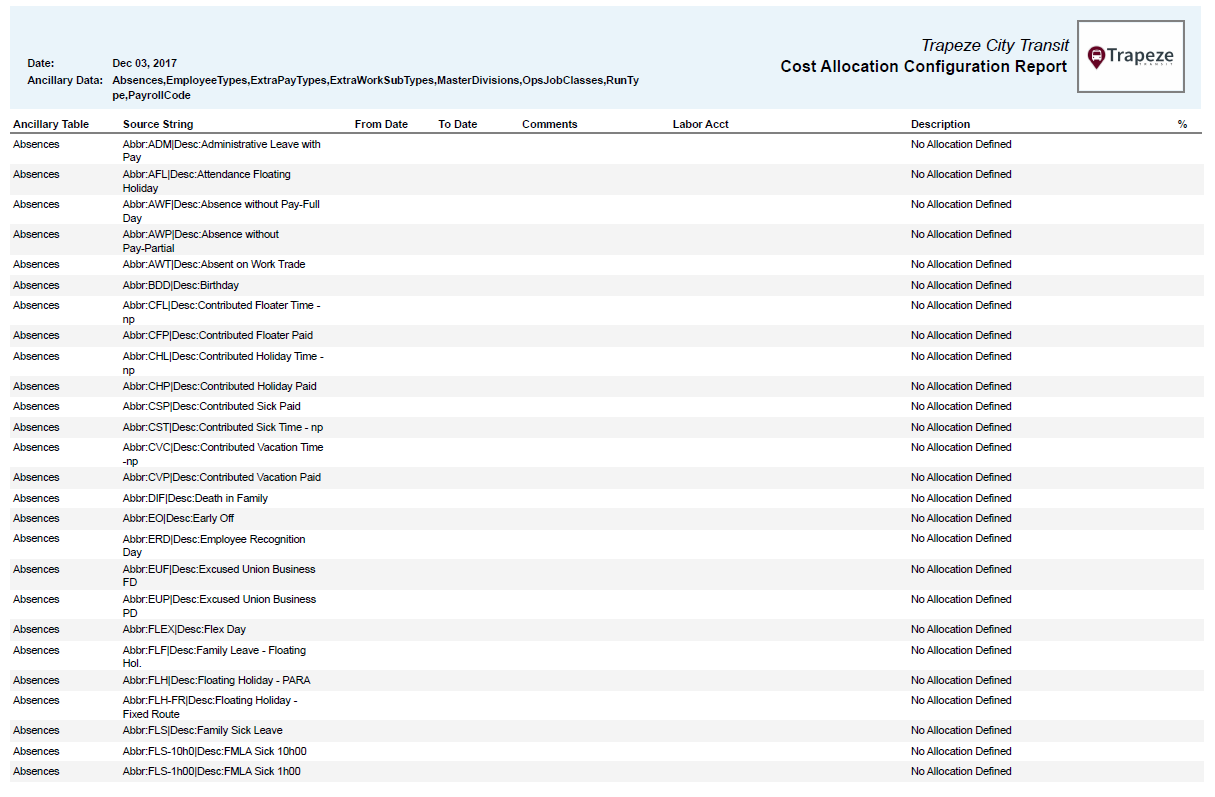Click the To Date column header
Viewport: 1215px width, 797px height.
(x=457, y=124)
